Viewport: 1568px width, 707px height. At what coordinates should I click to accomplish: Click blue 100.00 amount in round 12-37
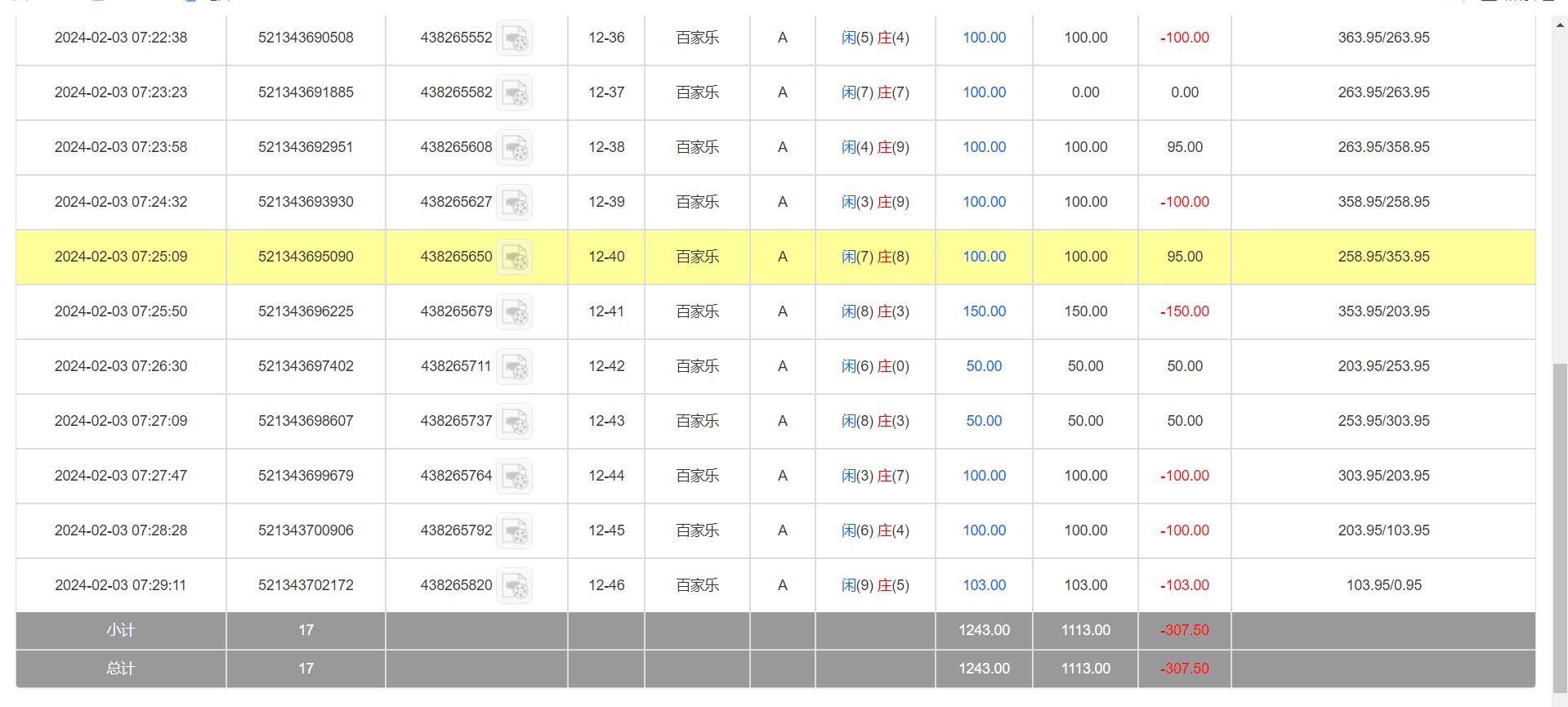984,92
